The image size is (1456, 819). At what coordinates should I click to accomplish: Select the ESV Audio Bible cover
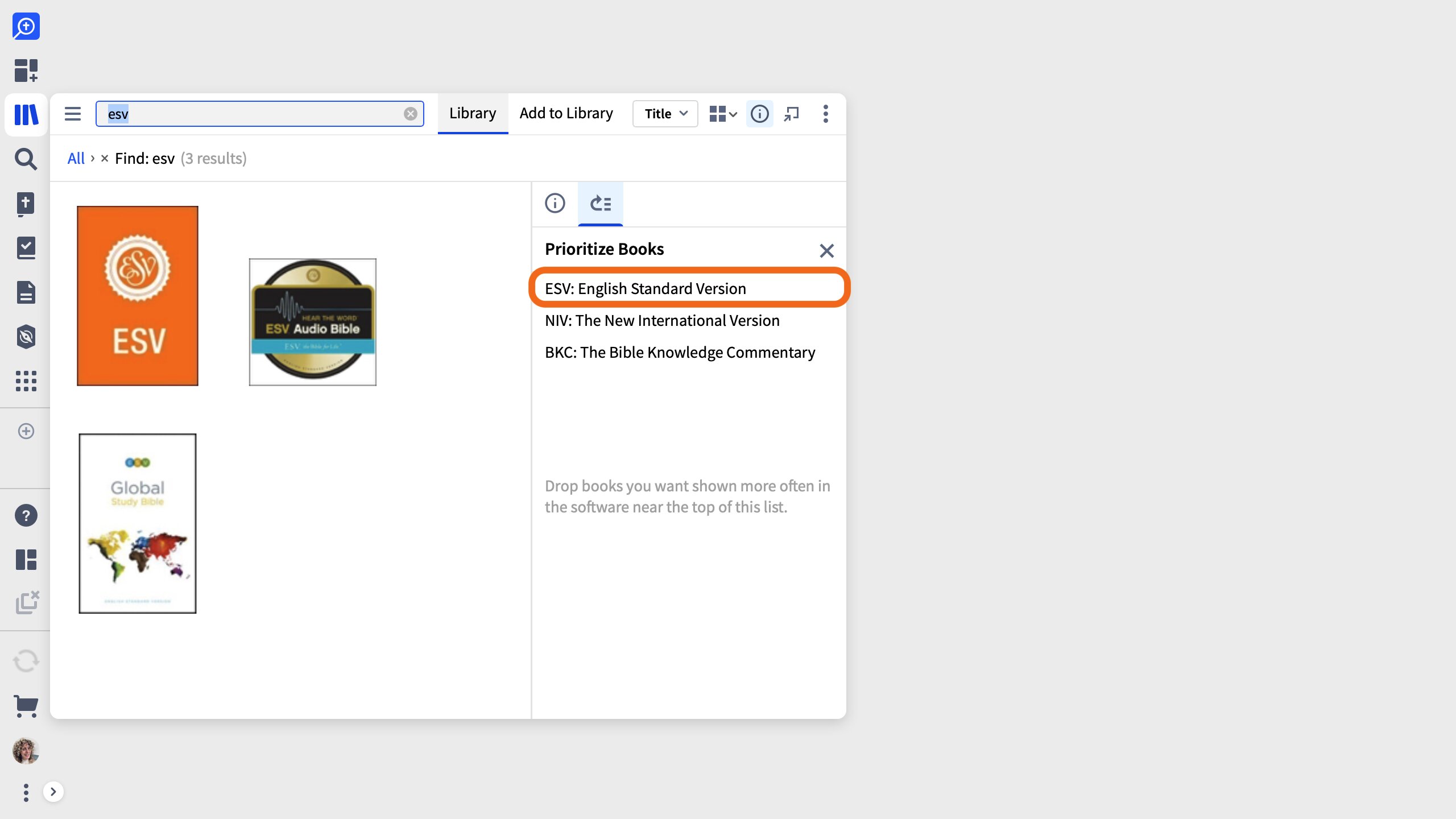(313, 322)
